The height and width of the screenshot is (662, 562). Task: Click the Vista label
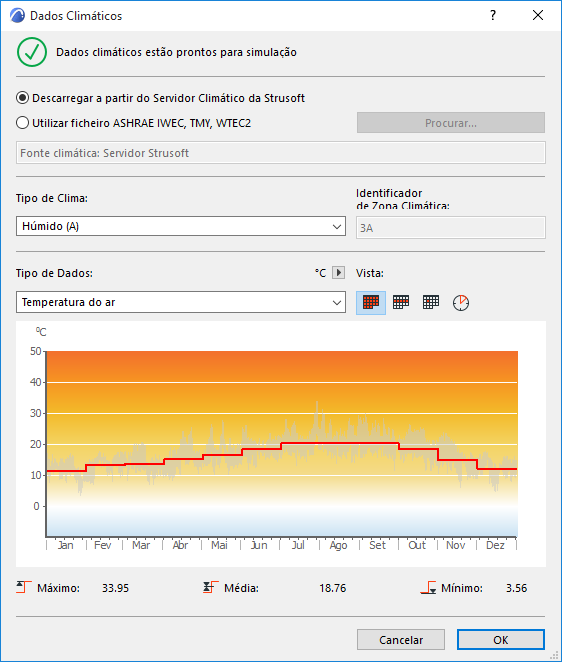pyautogui.click(x=370, y=273)
